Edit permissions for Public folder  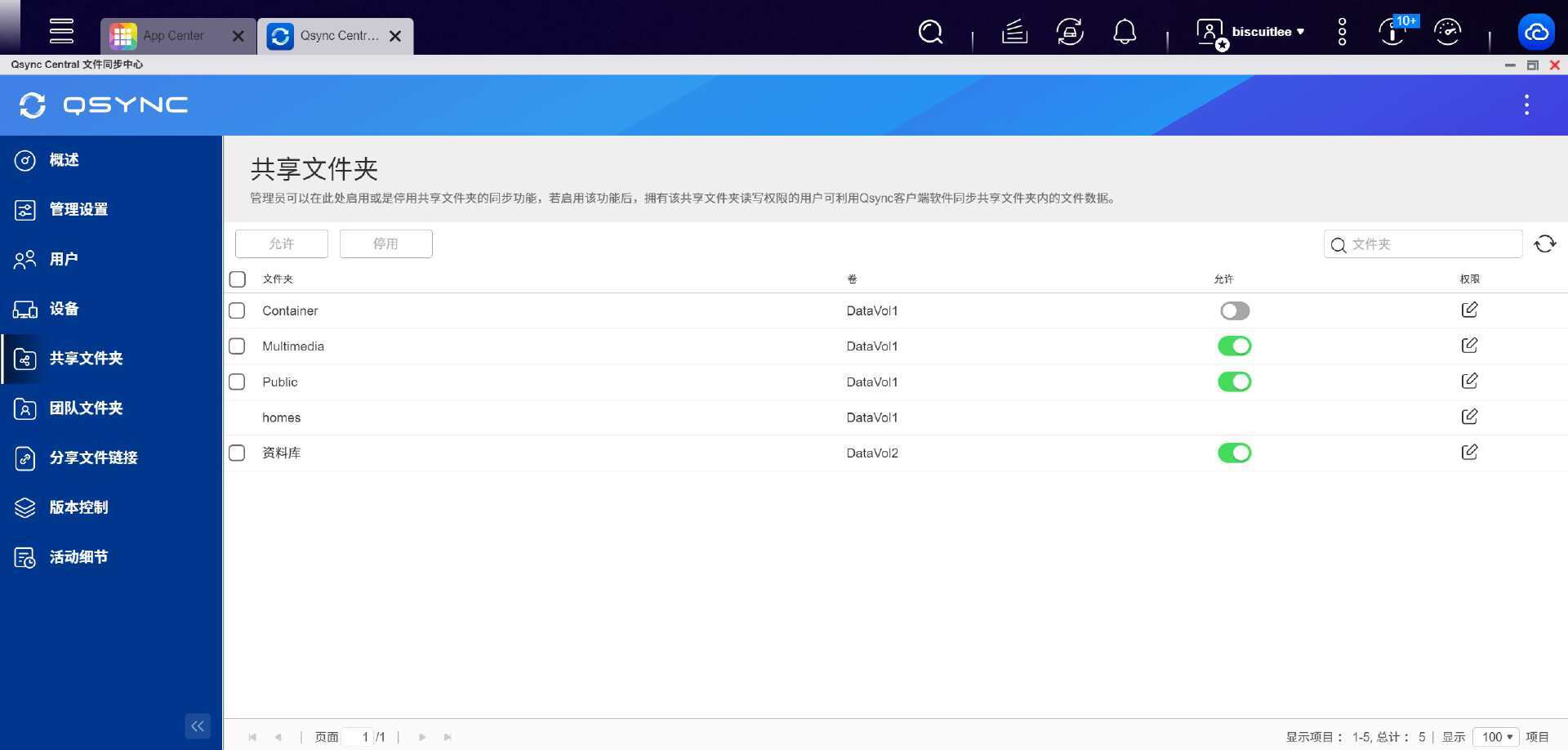tap(1469, 381)
